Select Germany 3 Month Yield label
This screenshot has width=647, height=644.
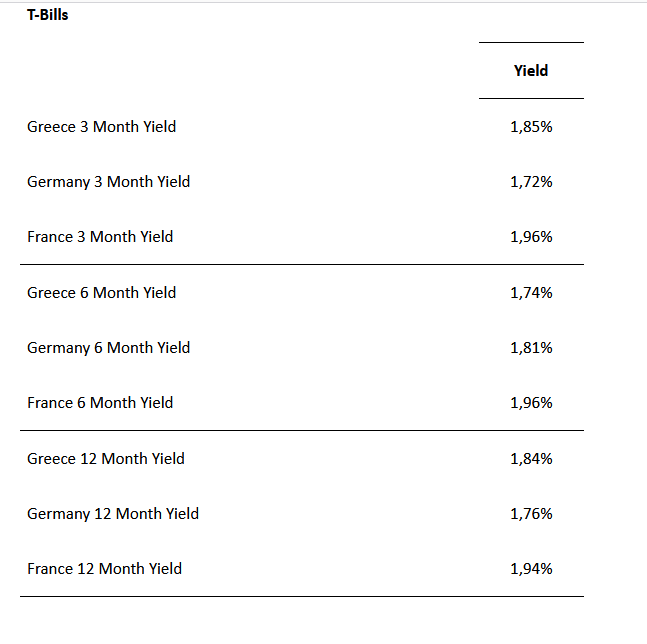click(108, 182)
